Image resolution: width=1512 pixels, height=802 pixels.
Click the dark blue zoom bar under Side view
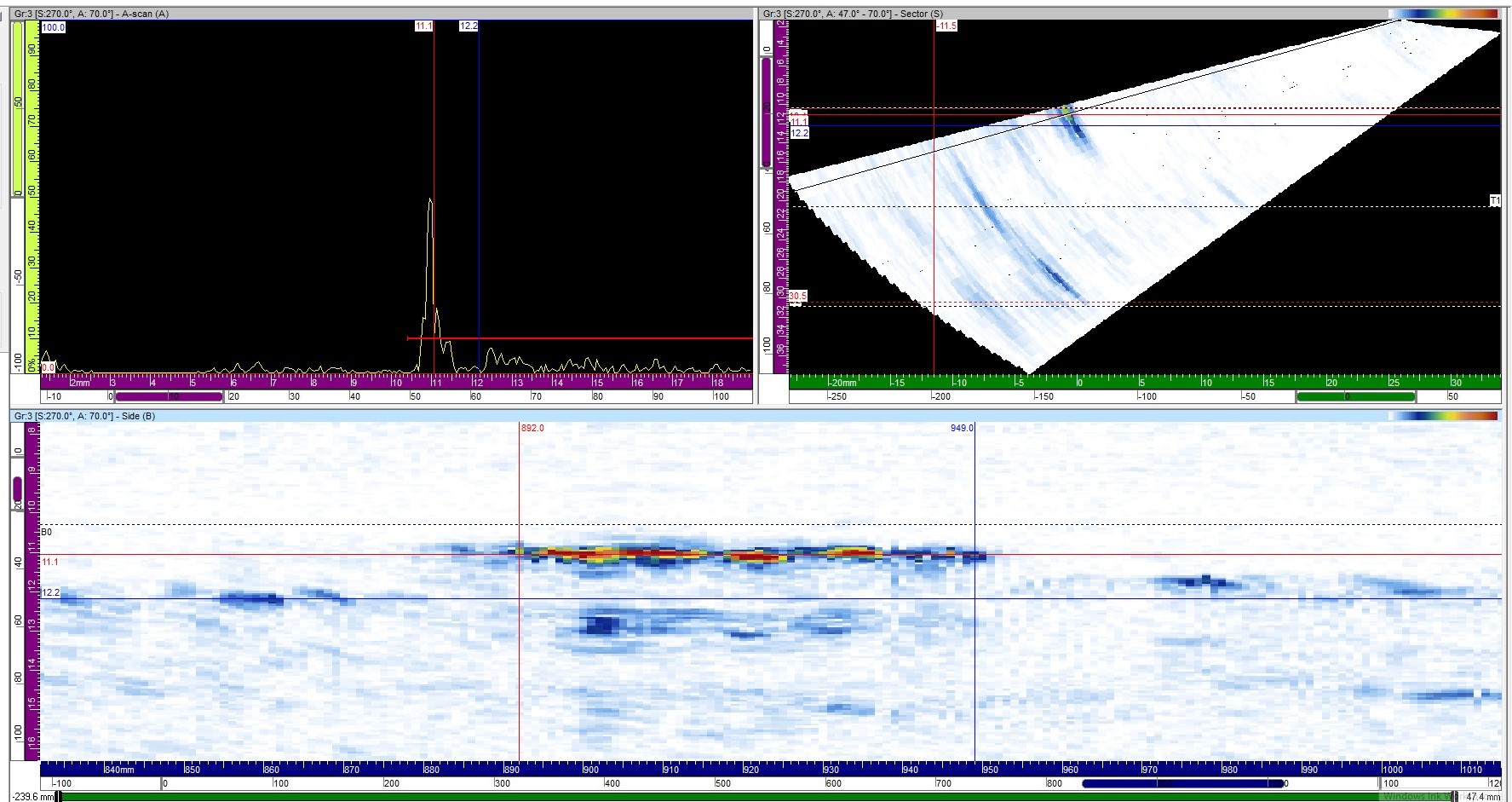[1182, 783]
